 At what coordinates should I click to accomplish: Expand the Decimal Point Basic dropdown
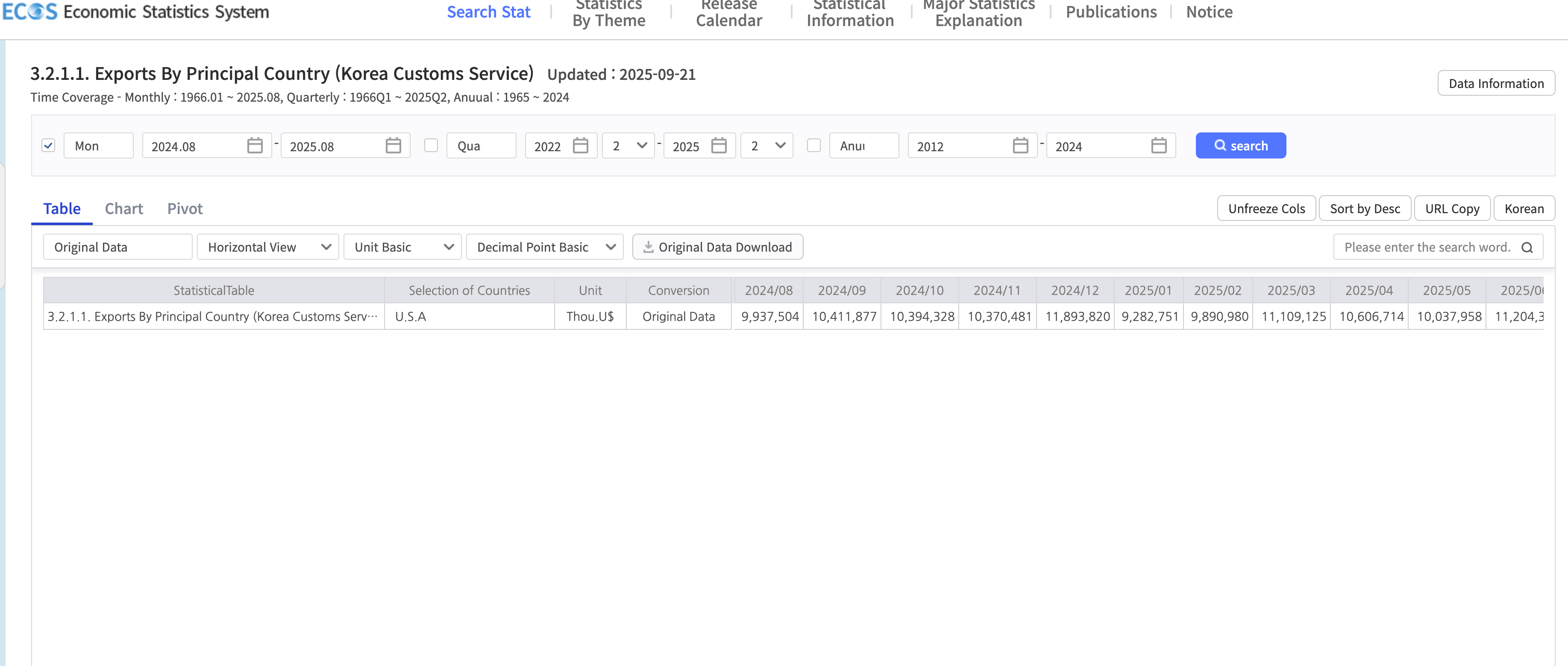[x=544, y=247]
